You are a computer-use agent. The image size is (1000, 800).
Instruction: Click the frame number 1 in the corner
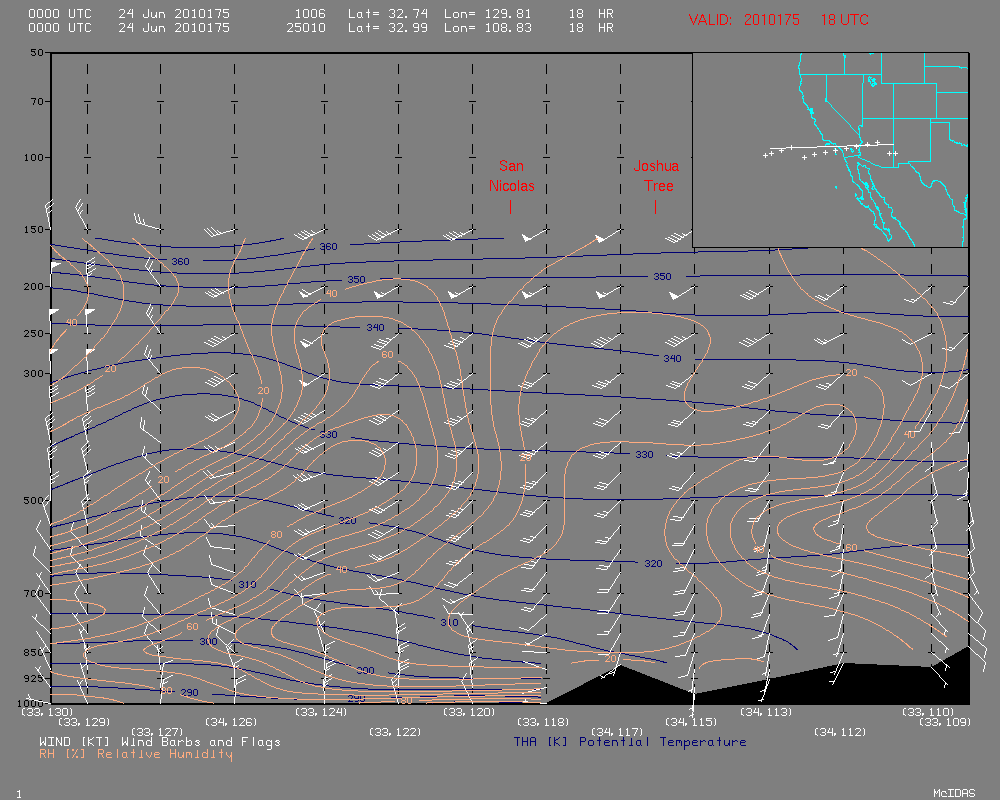[x=18, y=794]
